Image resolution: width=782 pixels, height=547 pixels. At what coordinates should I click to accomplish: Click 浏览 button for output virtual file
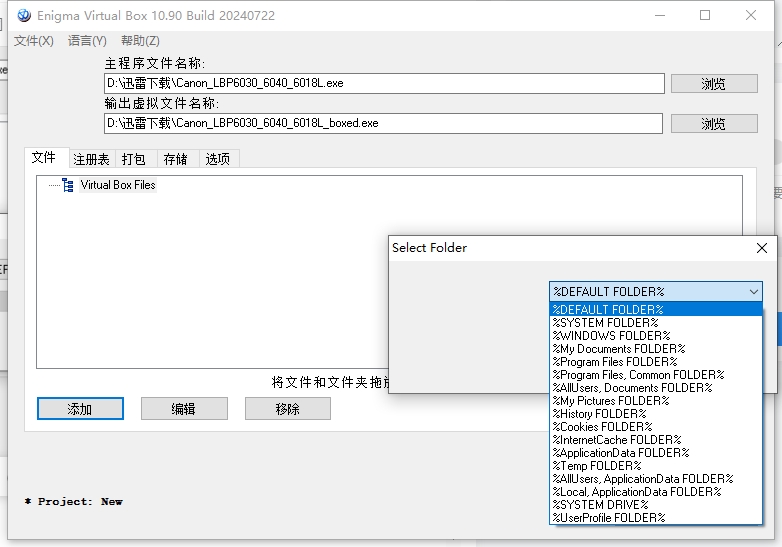(x=713, y=124)
